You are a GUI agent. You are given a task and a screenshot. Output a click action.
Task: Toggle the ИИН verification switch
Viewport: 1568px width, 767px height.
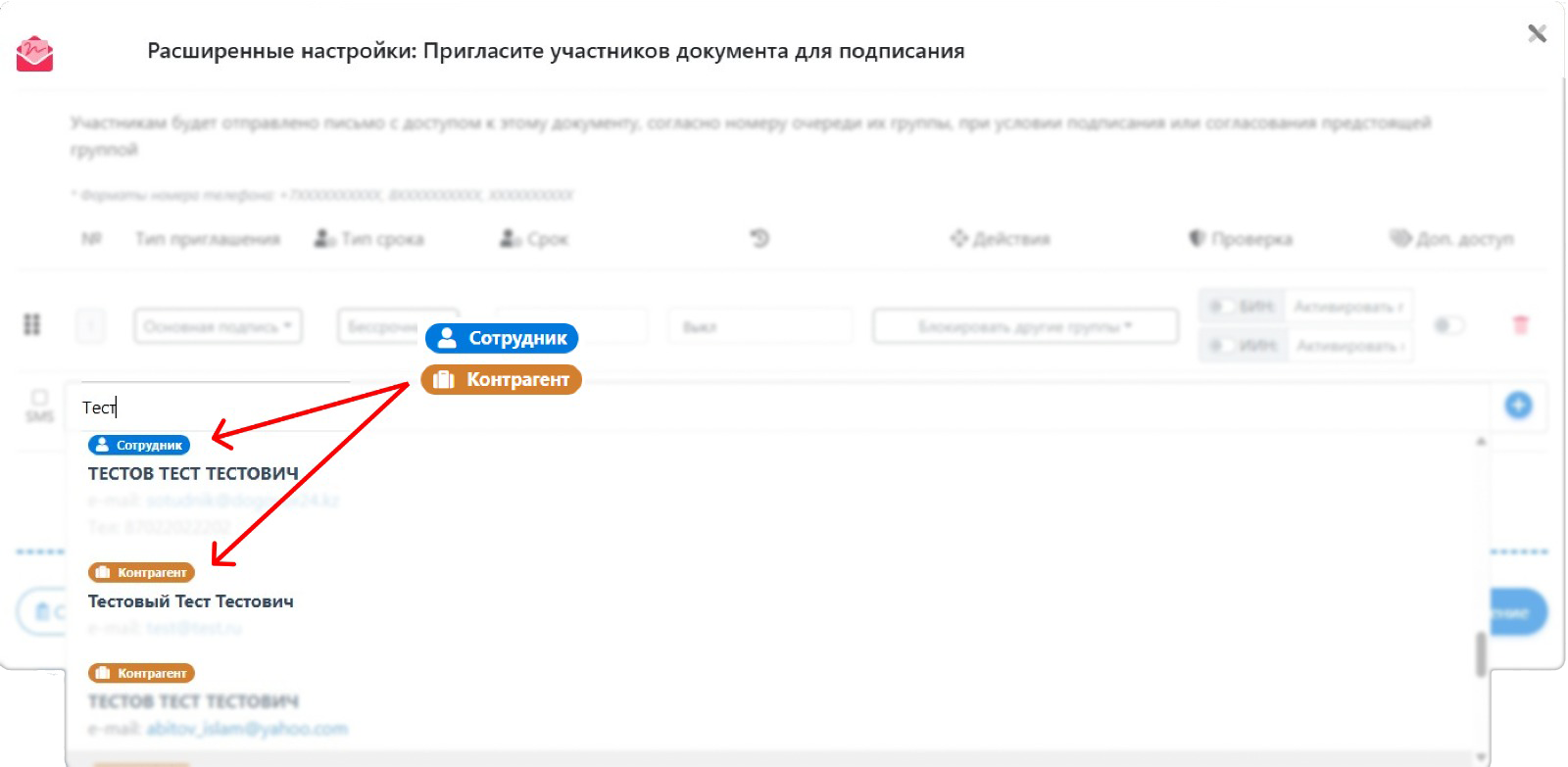click(1221, 346)
